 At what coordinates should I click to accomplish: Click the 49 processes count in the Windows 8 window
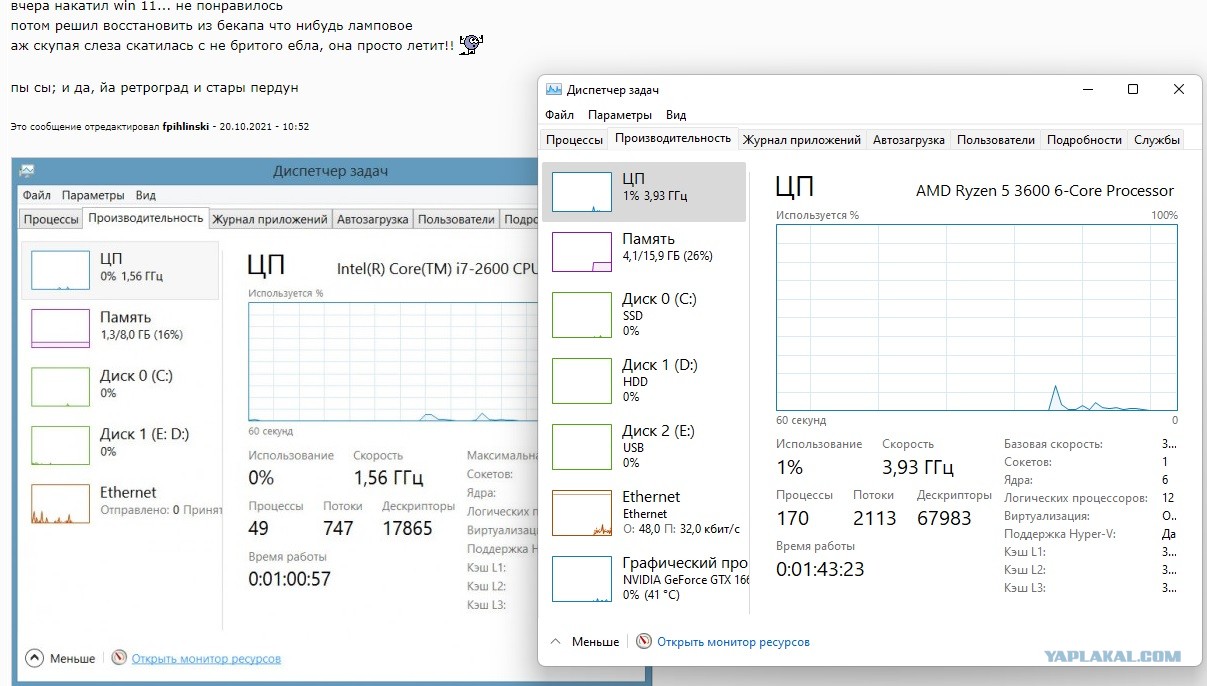point(259,528)
